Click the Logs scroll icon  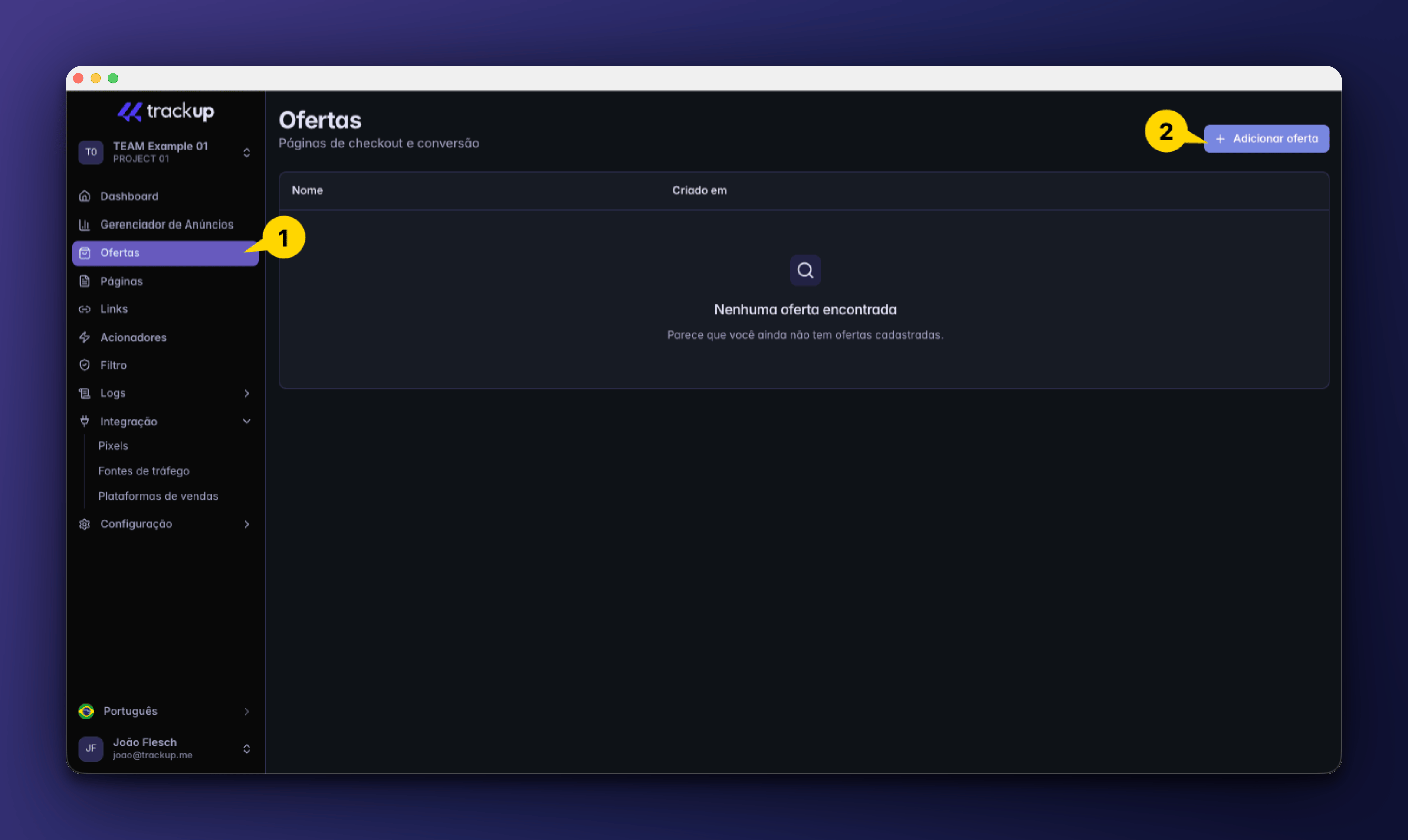(84, 393)
